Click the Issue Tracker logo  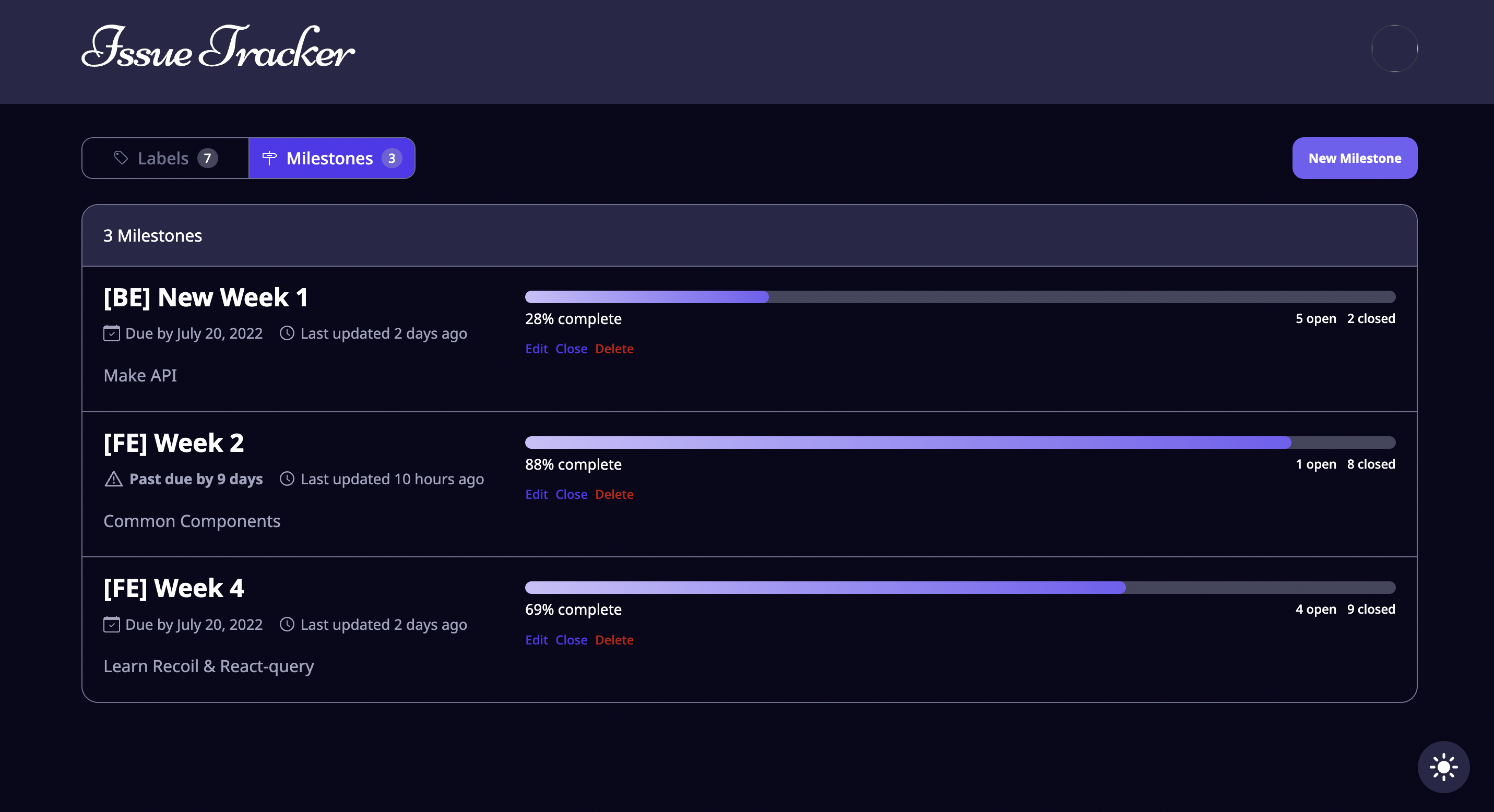(x=218, y=47)
